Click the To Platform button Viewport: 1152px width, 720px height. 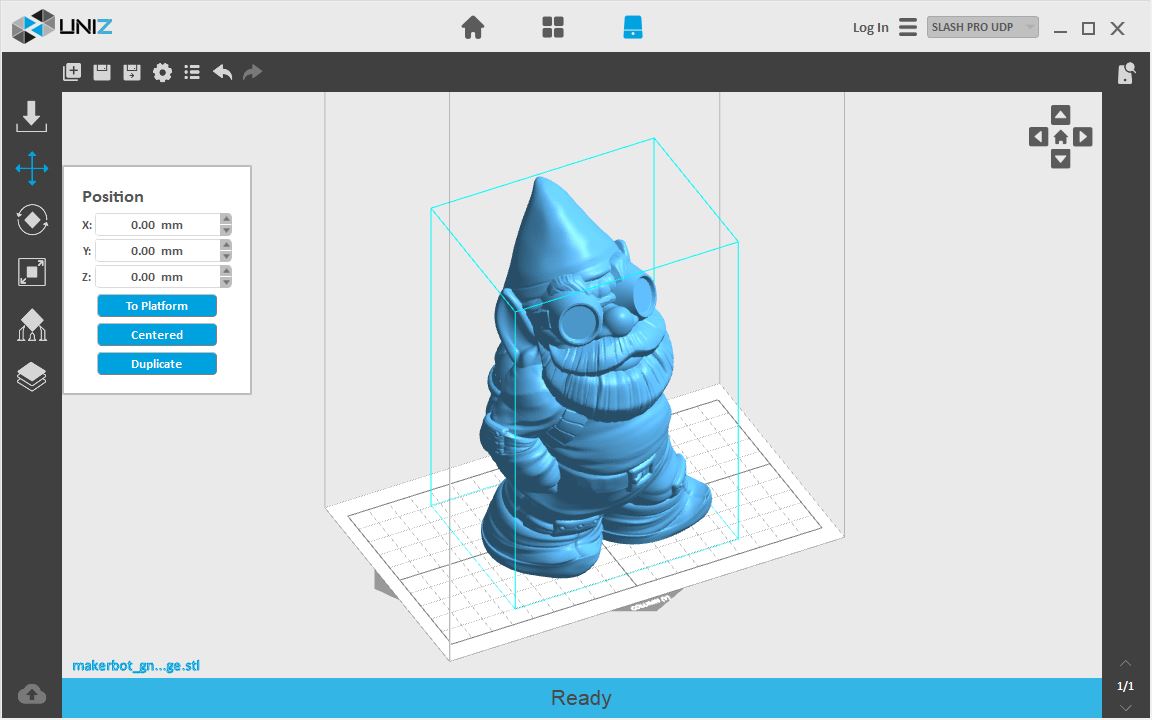click(x=157, y=305)
